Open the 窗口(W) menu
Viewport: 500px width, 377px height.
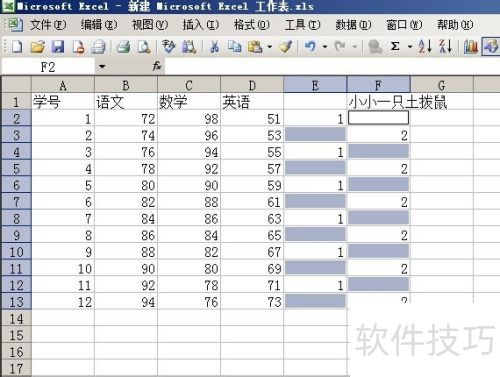pyautogui.click(x=404, y=25)
